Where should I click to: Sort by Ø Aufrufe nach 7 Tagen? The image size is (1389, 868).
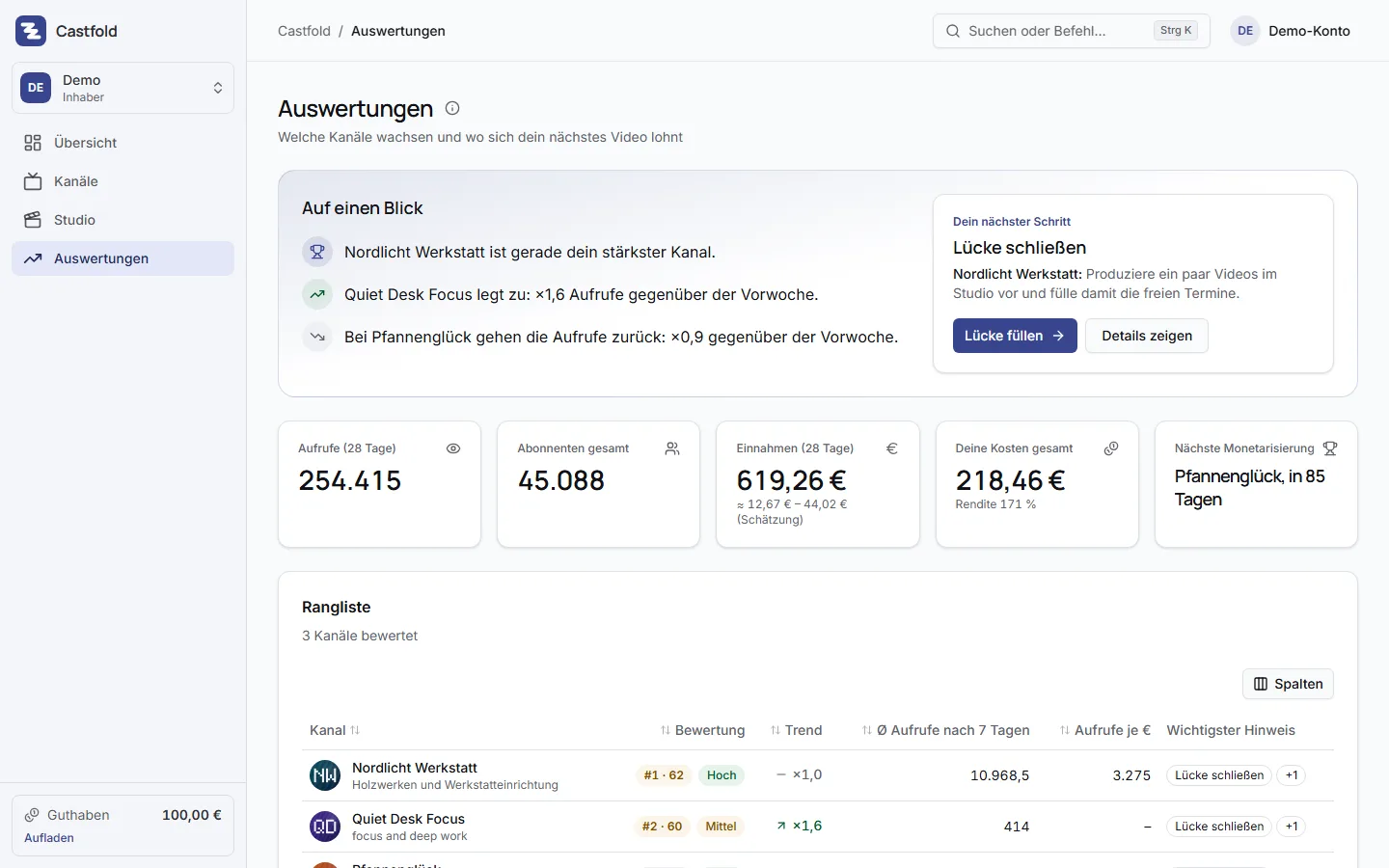tap(945, 730)
